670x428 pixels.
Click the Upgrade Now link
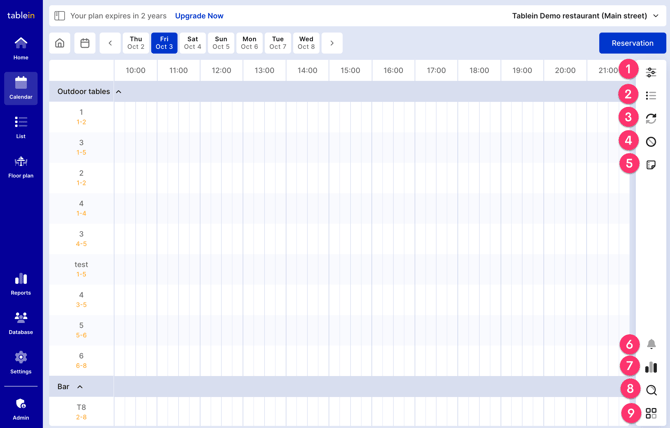point(199,16)
